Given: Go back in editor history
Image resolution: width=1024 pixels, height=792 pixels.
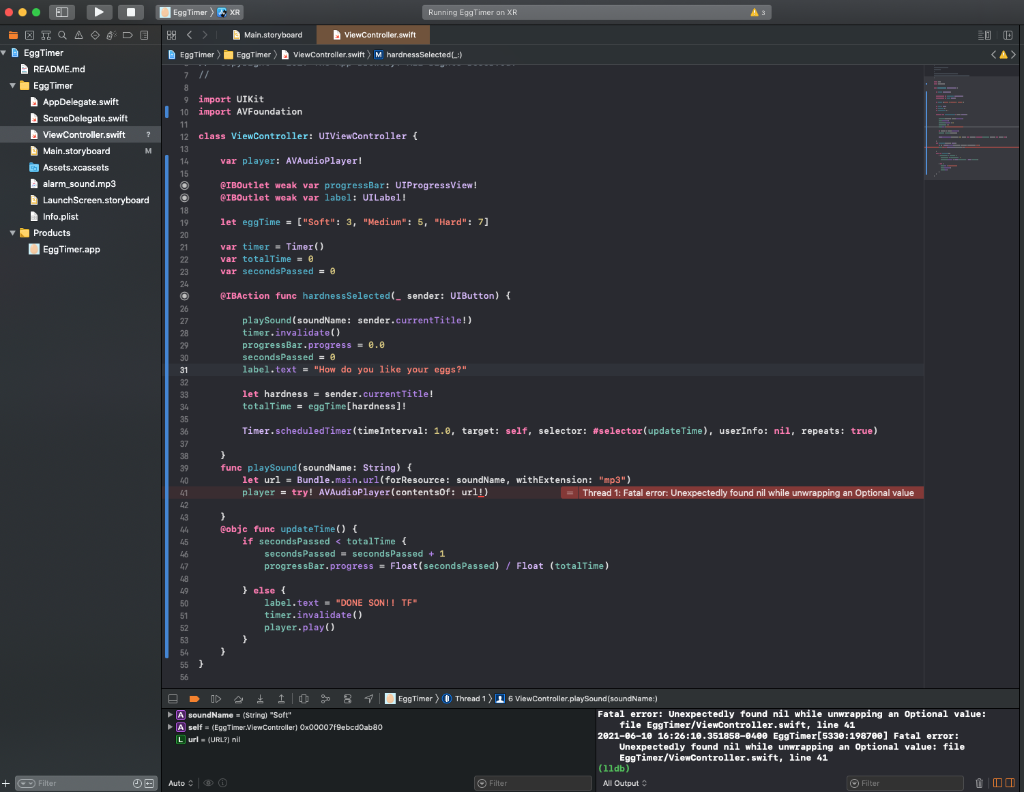Looking at the screenshot, I should (x=189, y=35).
